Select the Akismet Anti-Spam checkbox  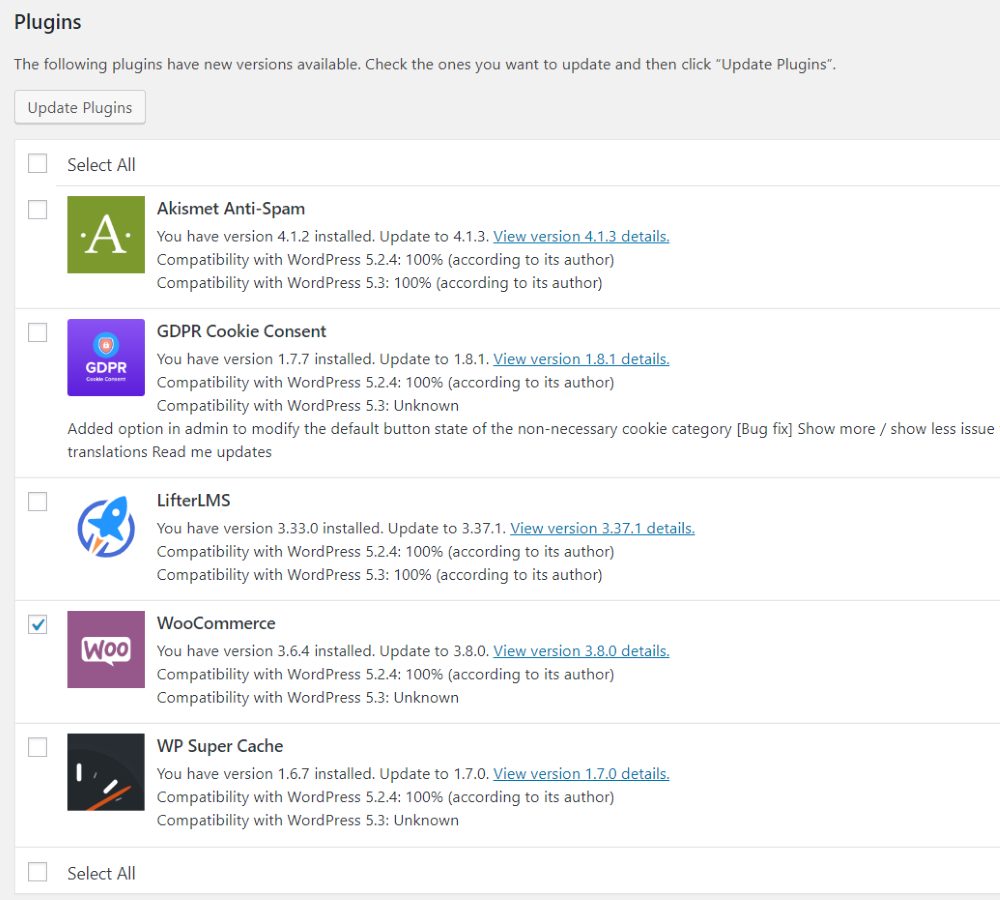click(38, 209)
